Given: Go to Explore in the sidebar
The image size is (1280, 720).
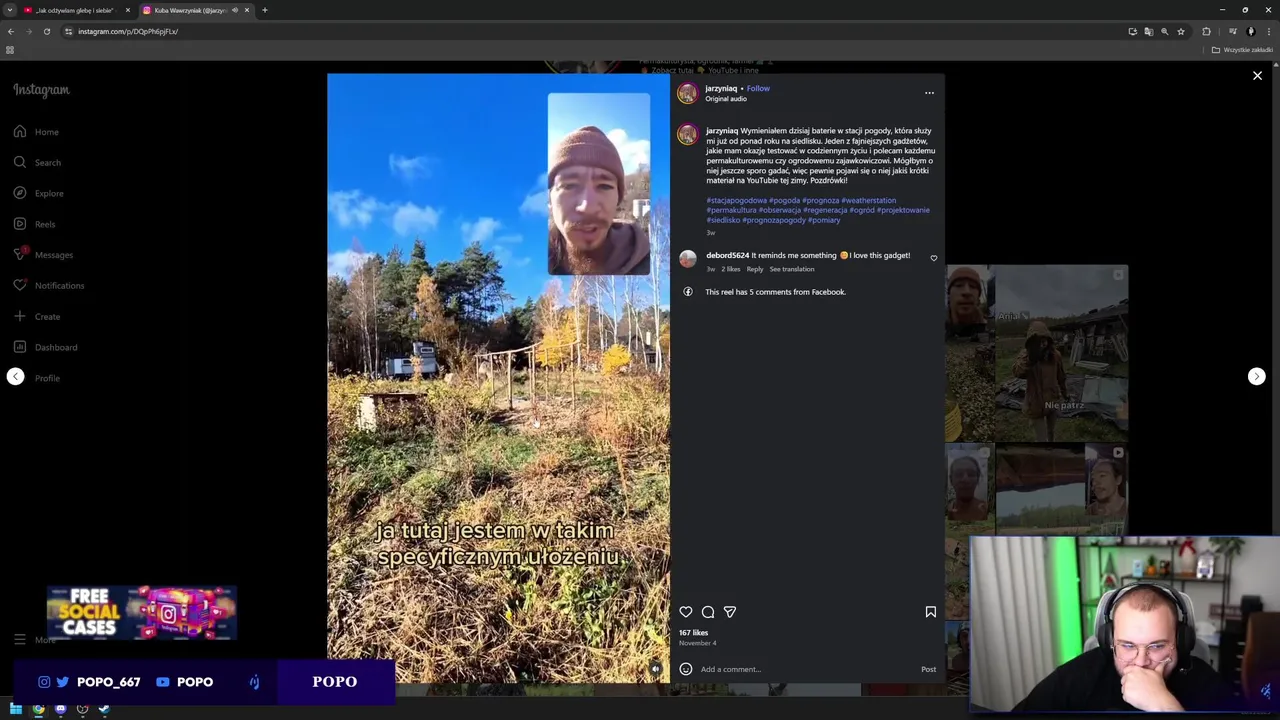Looking at the screenshot, I should 38,193.
